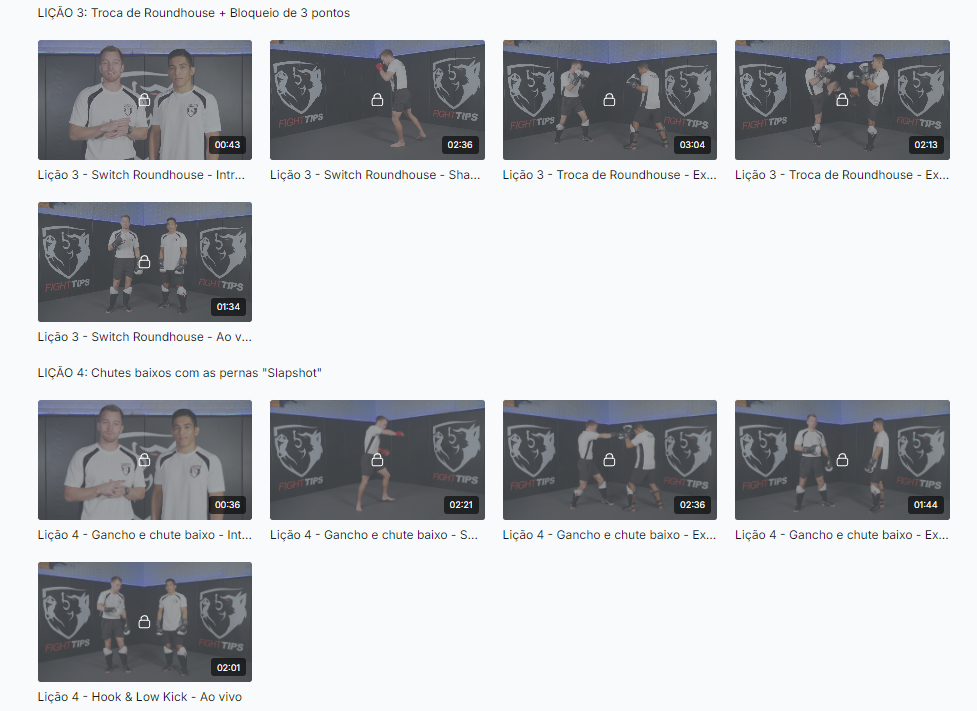977x711 pixels.
Task: Click the lock icon on the 01:34 video
Action: pos(144,262)
